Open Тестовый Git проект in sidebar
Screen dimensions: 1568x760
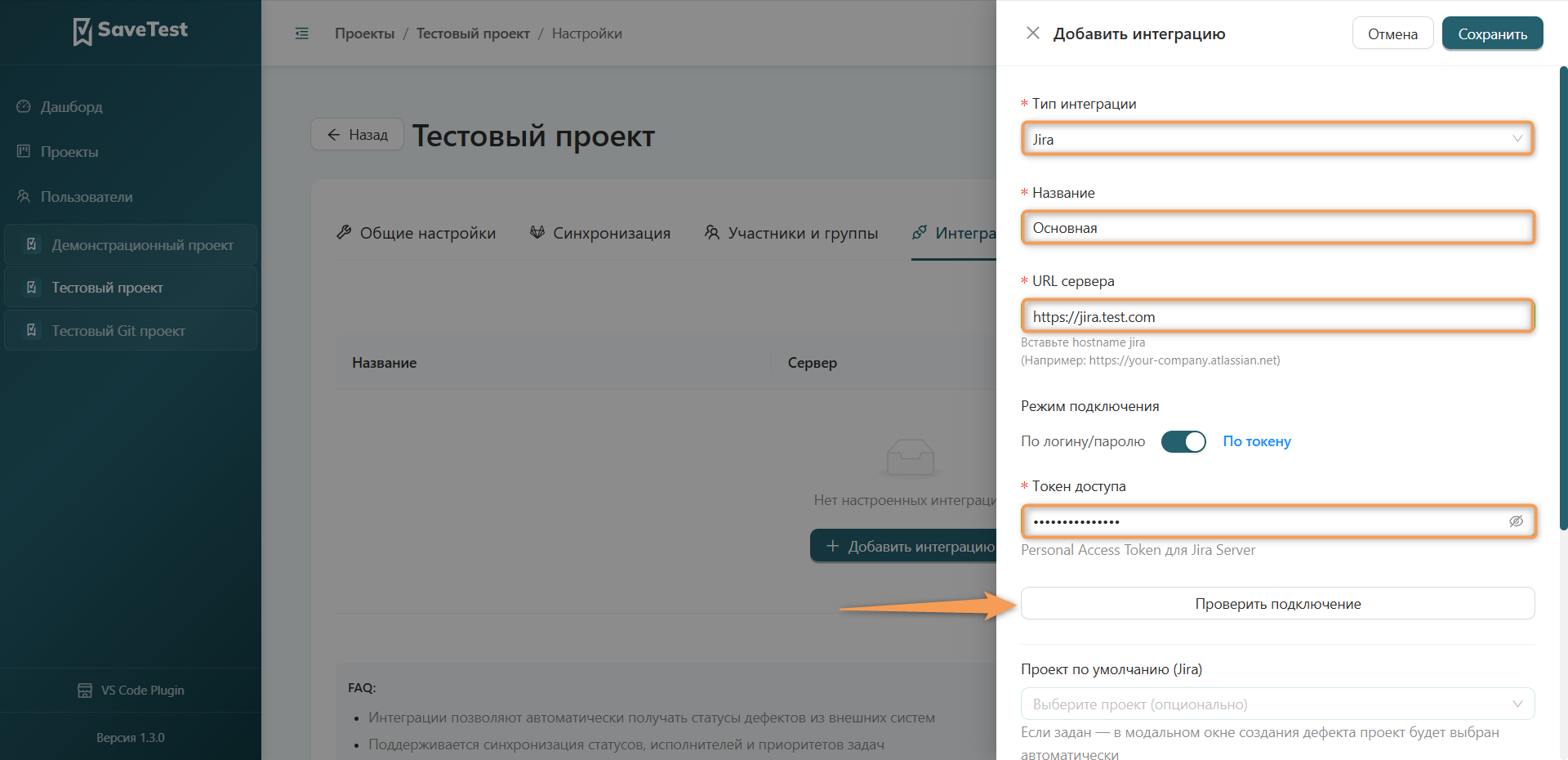pos(131,330)
